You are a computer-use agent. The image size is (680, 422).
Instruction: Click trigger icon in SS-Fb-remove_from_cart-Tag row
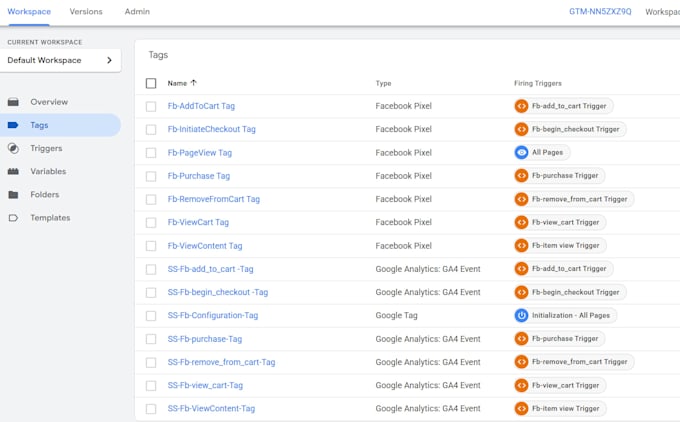(x=521, y=362)
